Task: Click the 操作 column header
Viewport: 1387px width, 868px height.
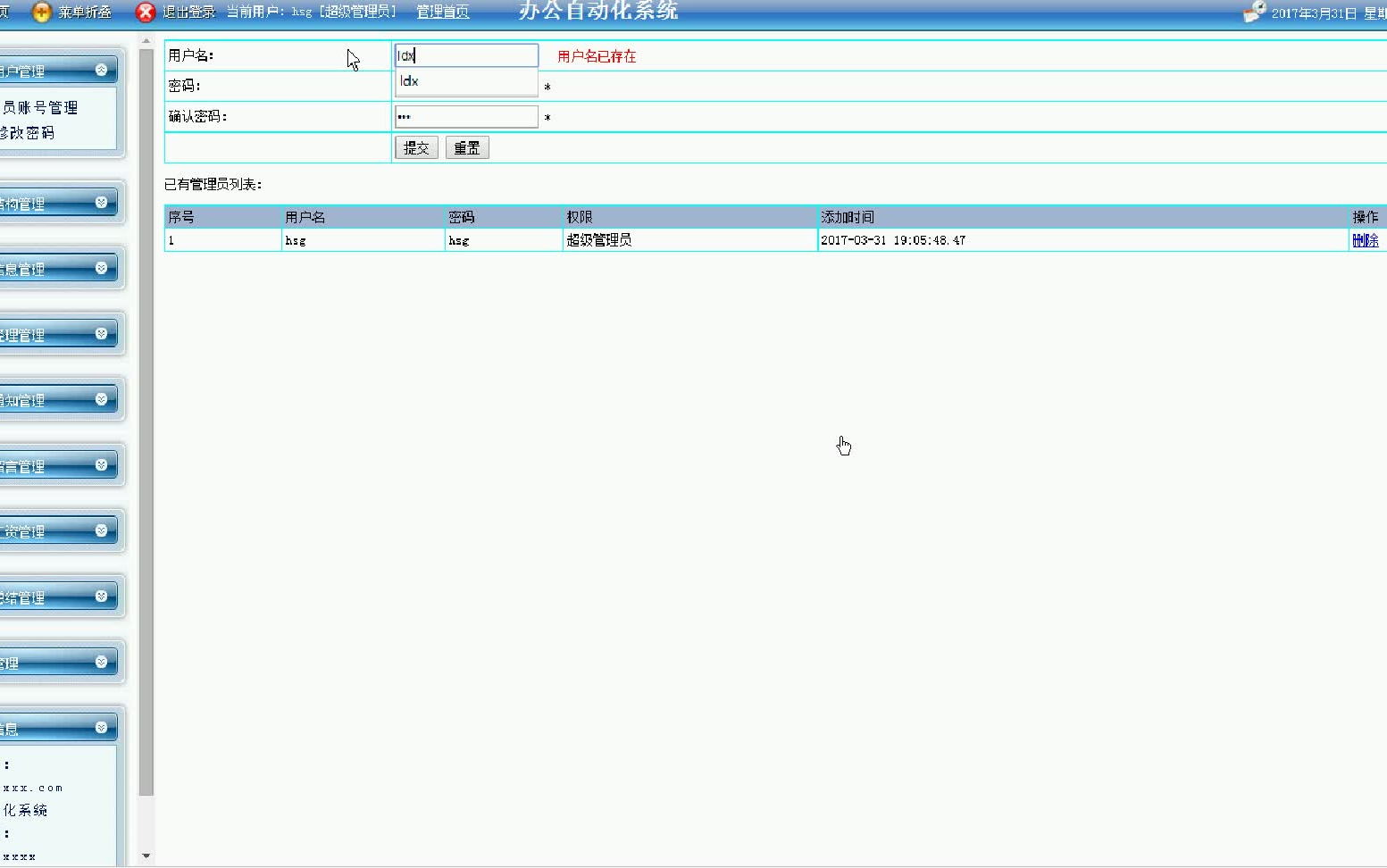Action: click(x=1366, y=217)
